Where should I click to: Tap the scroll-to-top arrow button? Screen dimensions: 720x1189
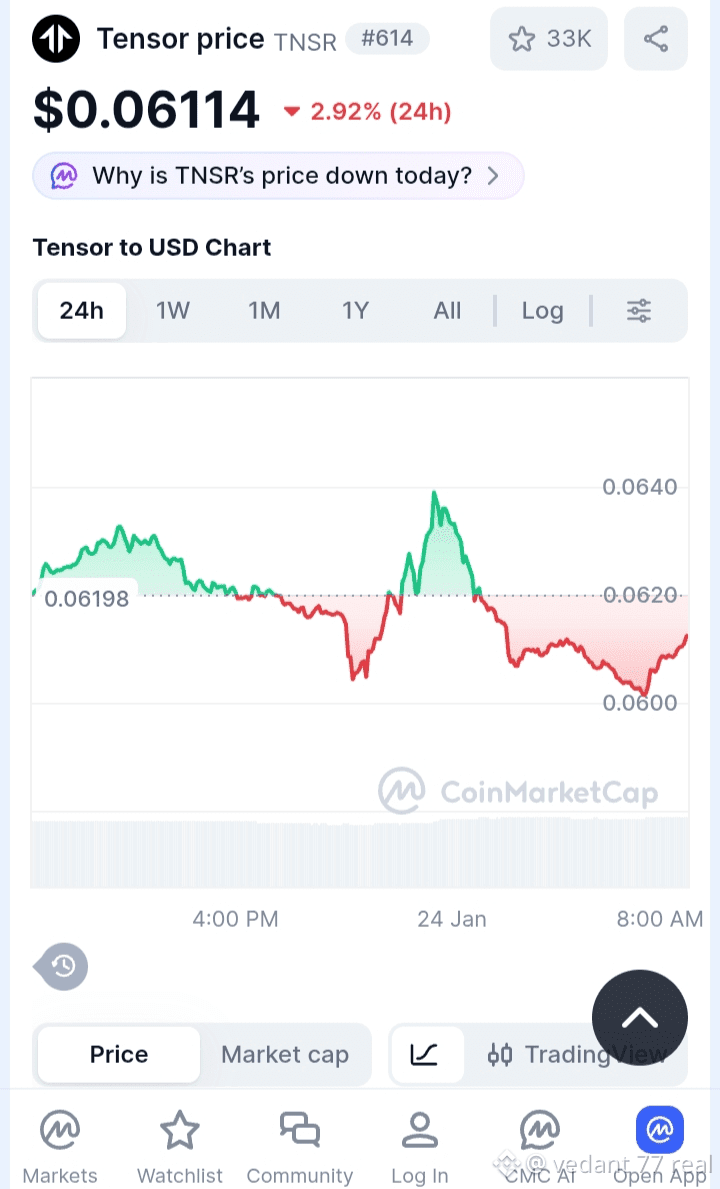pyautogui.click(x=640, y=1018)
